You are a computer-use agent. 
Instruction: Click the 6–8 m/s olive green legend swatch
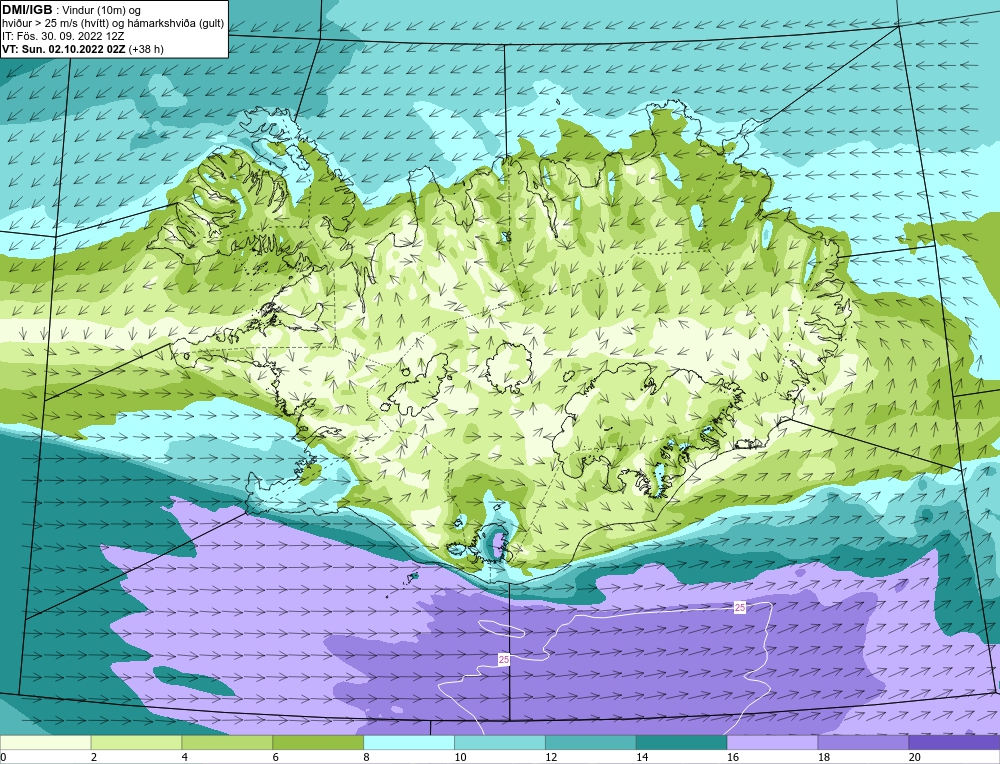click(x=318, y=742)
